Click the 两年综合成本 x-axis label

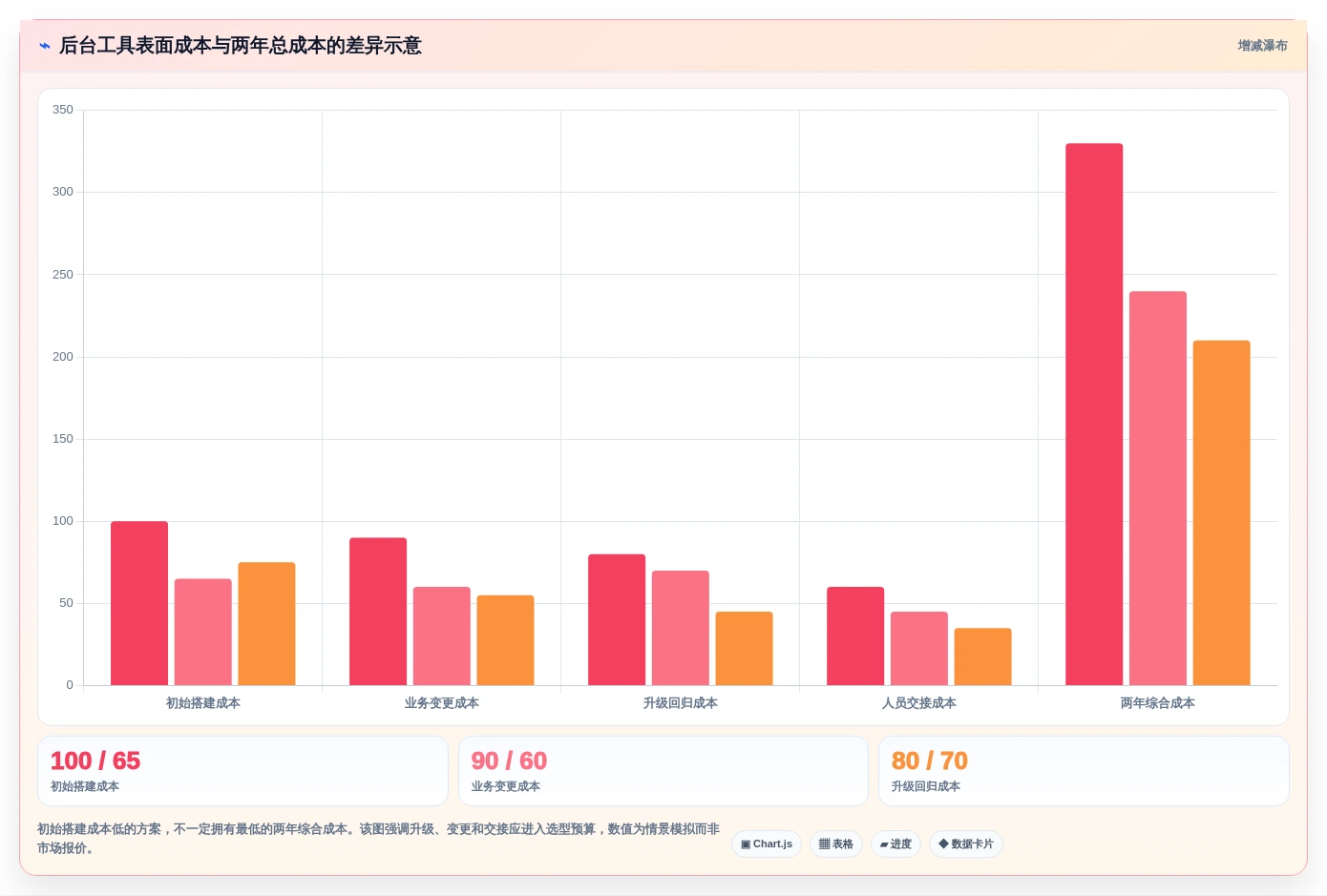point(1158,703)
